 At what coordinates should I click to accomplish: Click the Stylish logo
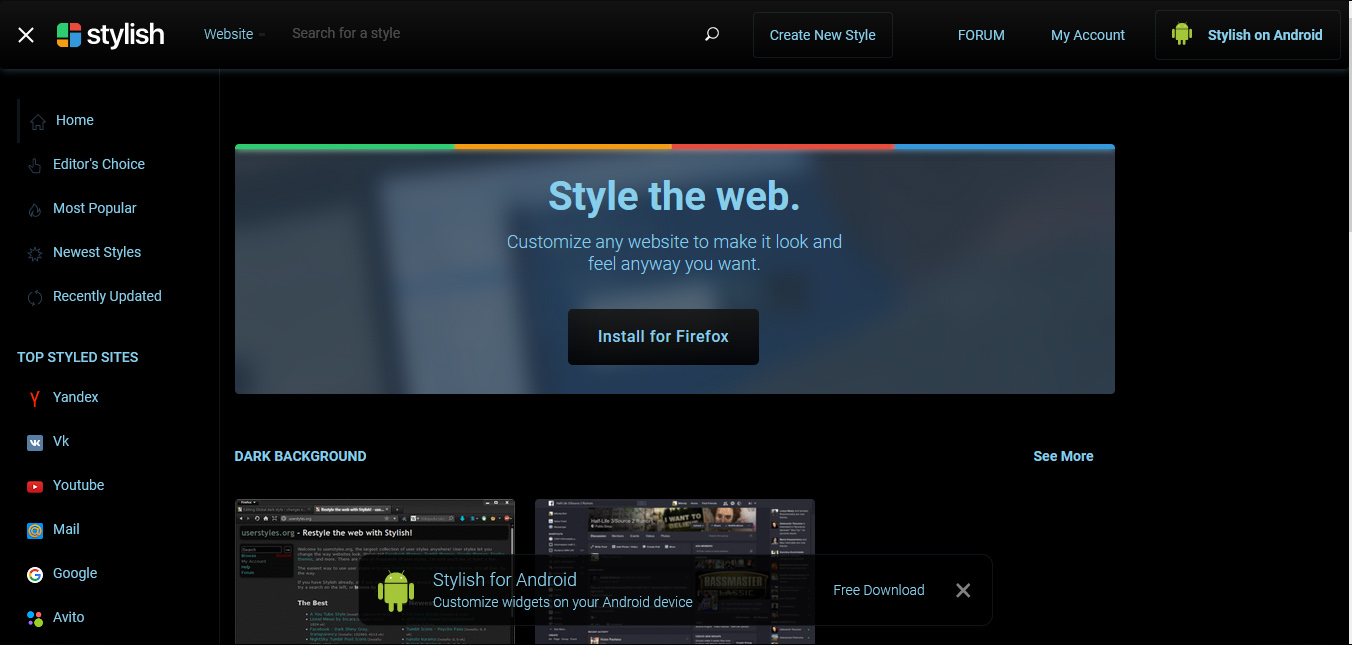click(x=110, y=35)
